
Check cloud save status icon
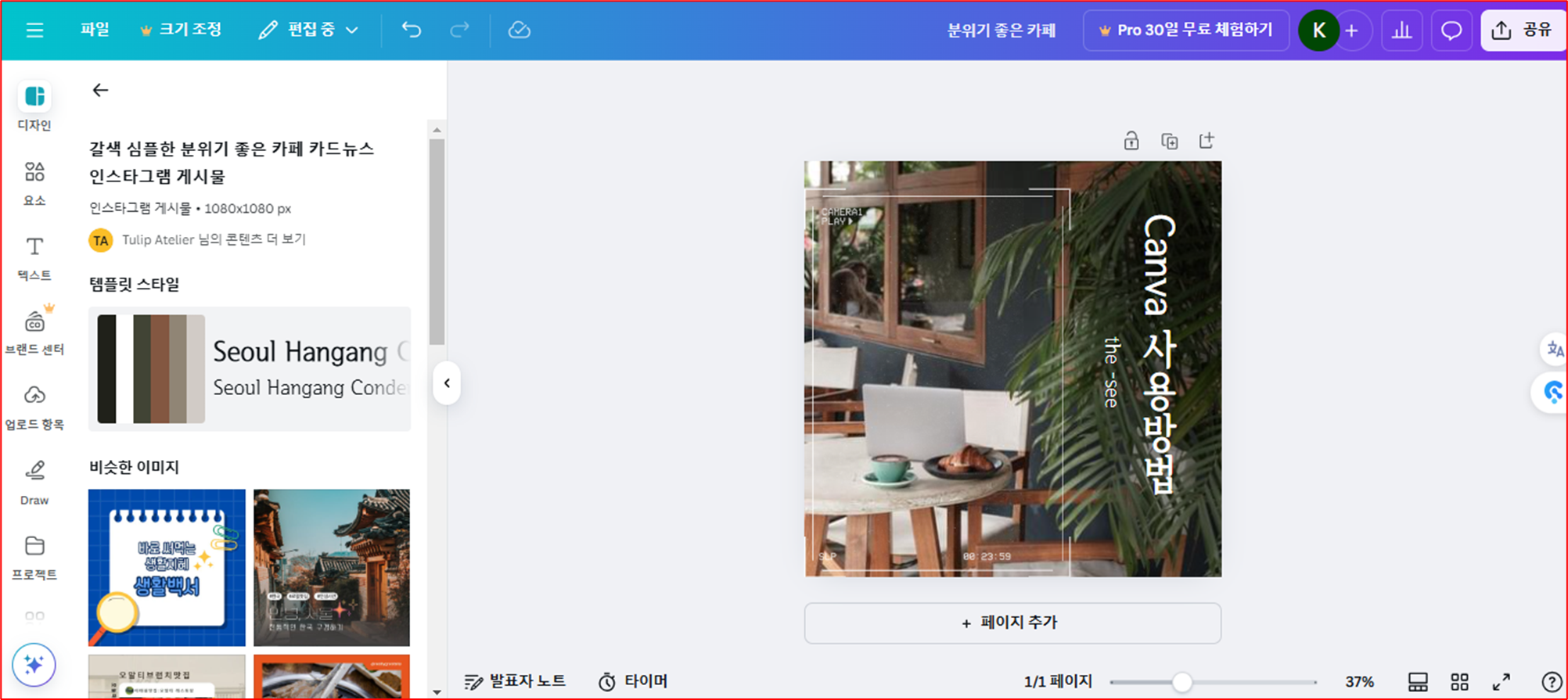(519, 30)
